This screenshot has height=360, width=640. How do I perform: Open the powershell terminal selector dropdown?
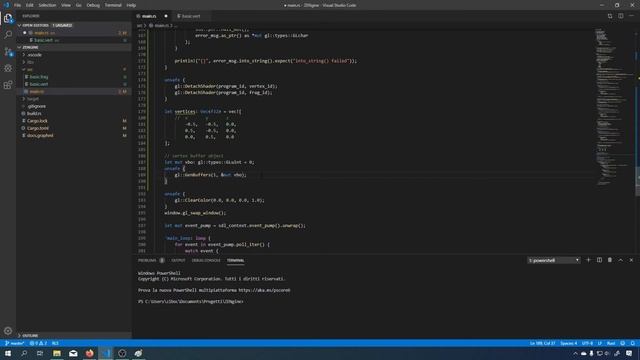pos(553,260)
